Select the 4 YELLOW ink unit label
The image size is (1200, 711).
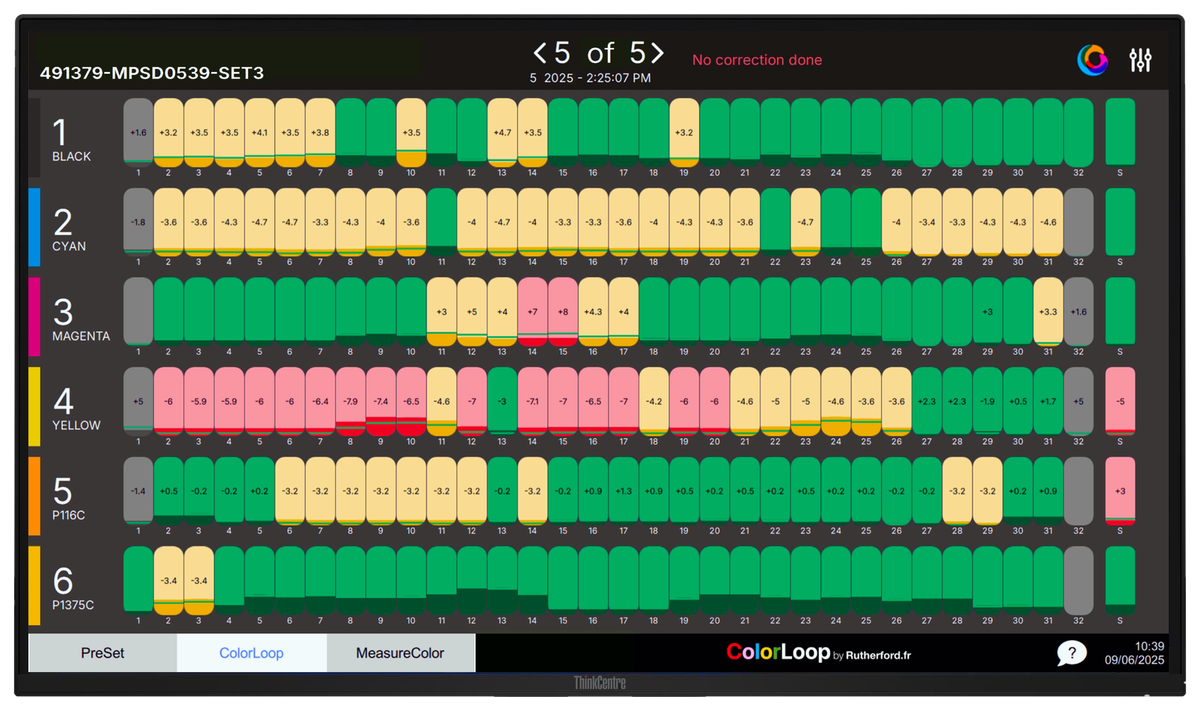[x=76, y=408]
